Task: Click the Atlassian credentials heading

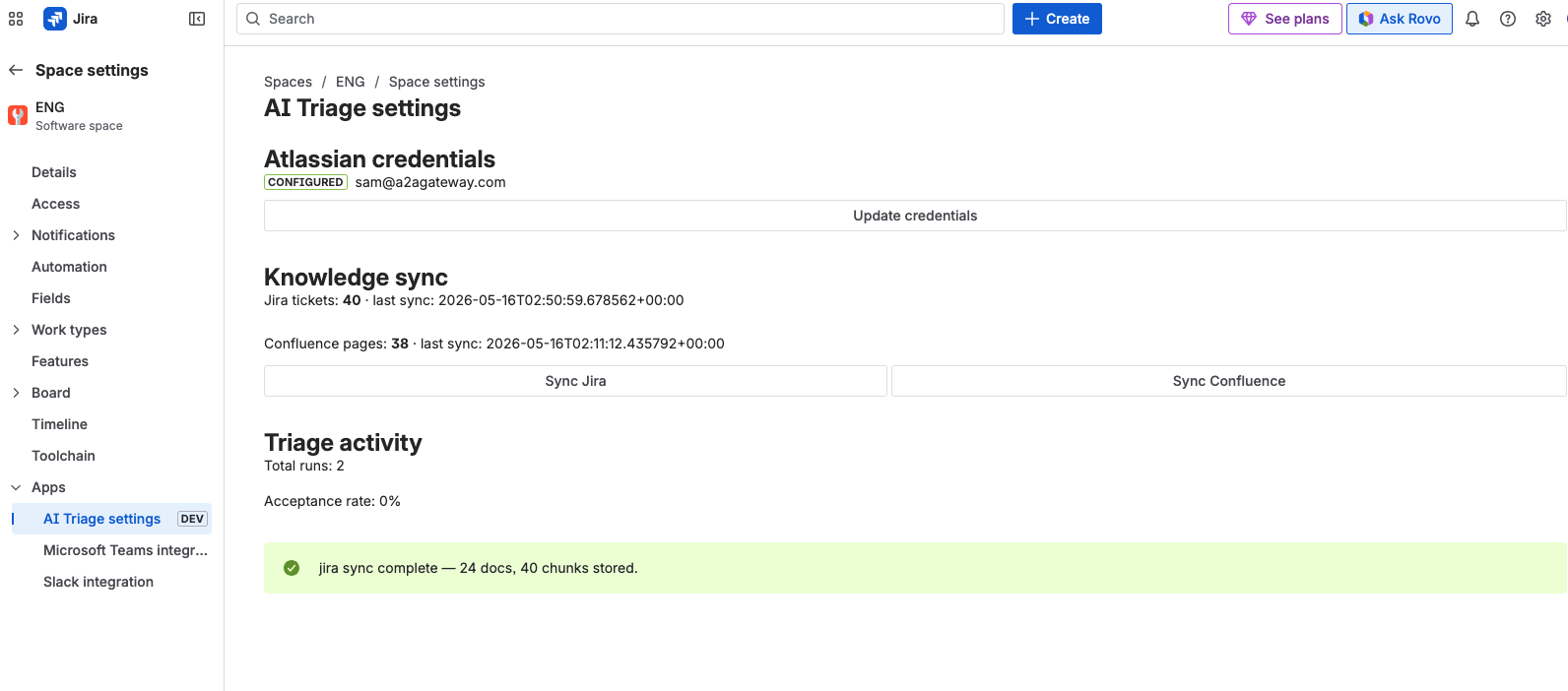Action: 379,159
